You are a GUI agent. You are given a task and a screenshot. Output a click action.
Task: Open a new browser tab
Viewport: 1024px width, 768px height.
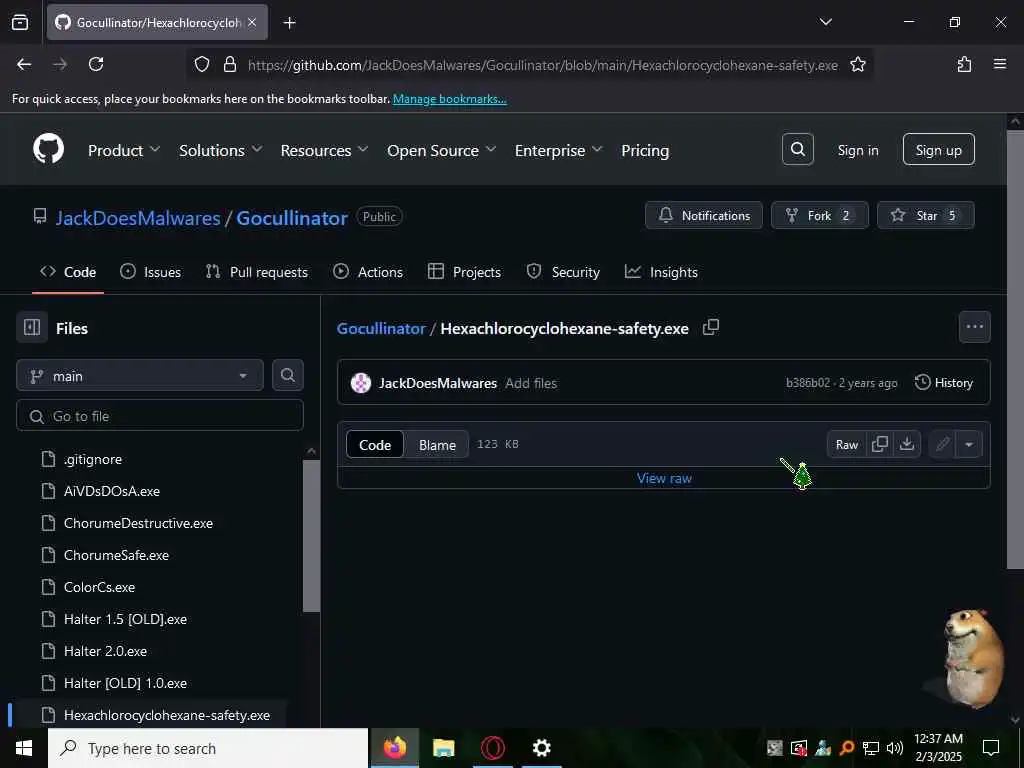coord(289,23)
